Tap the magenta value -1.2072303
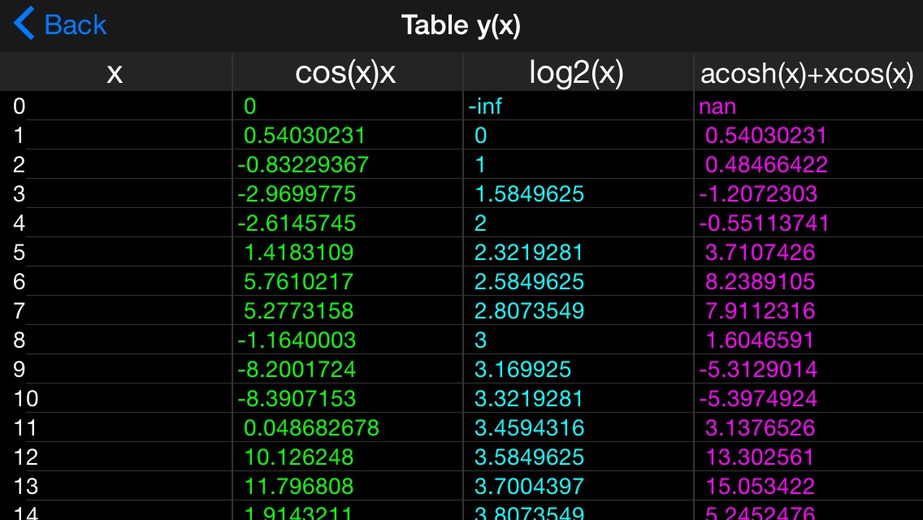923x520 pixels. pos(758,194)
